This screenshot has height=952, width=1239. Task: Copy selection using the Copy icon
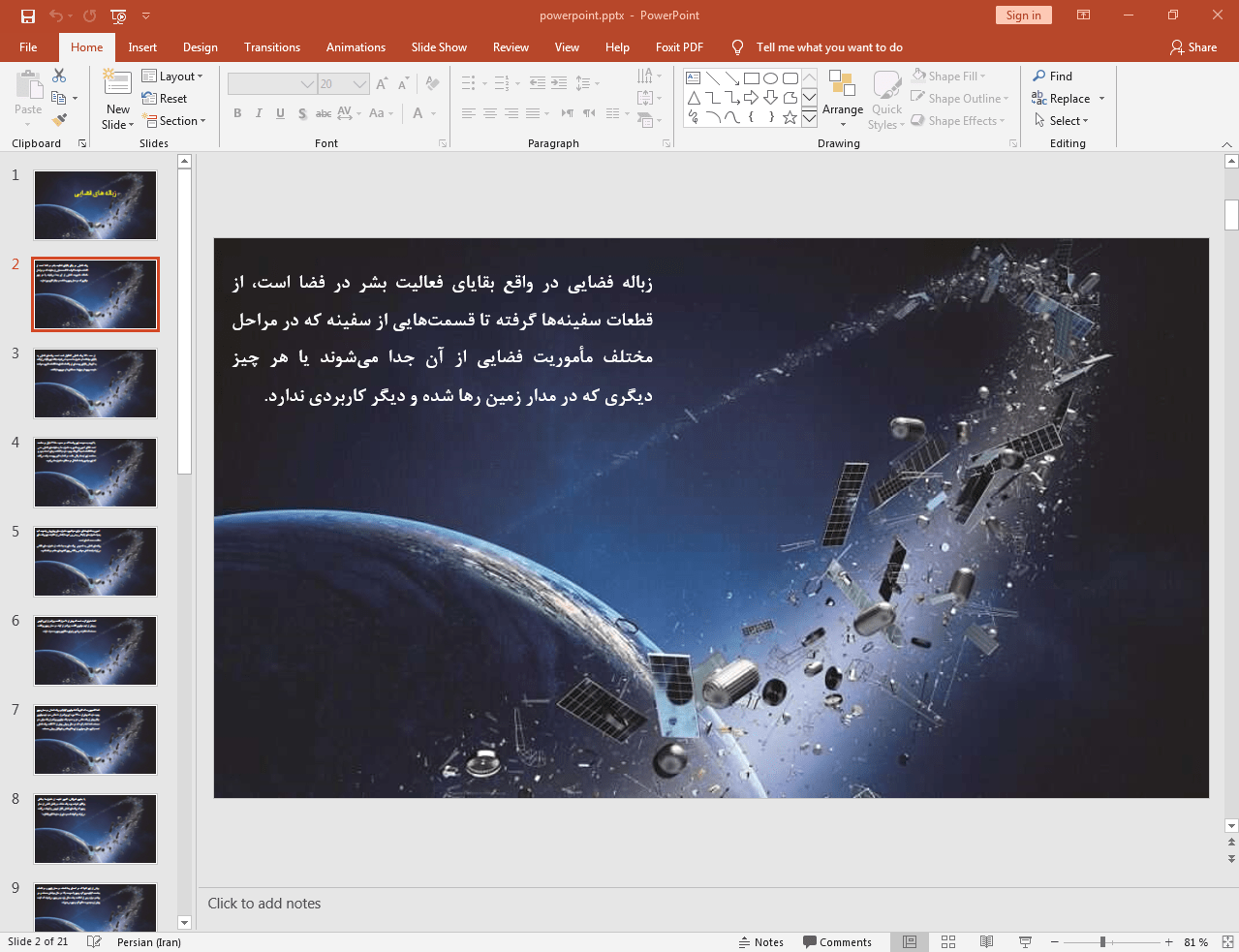[x=59, y=98]
